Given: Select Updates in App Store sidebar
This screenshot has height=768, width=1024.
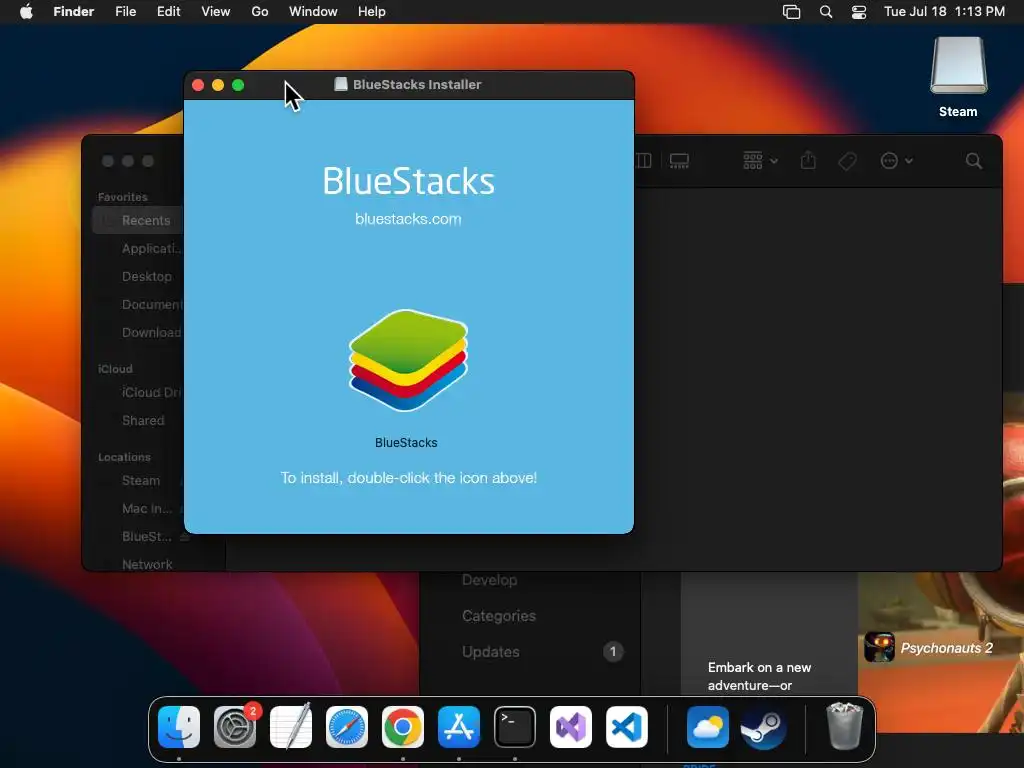Looking at the screenshot, I should click(490, 652).
